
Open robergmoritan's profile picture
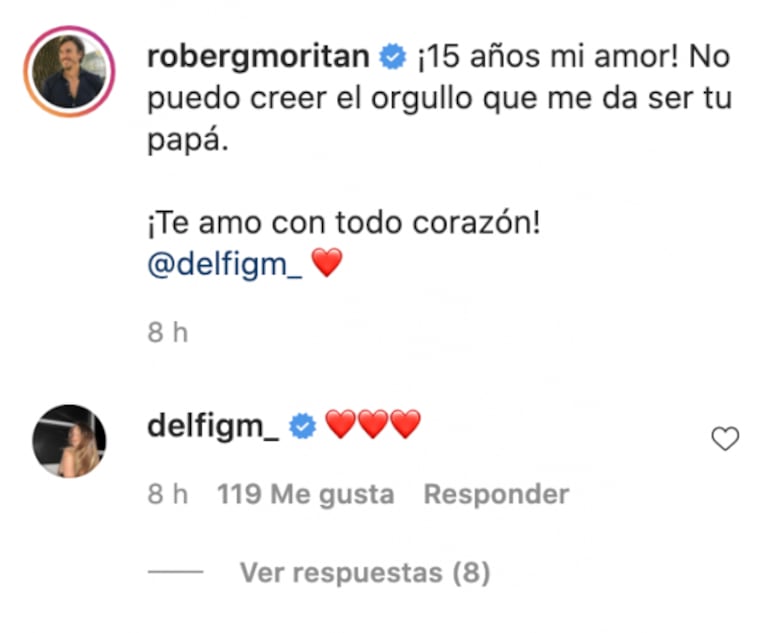70,72
